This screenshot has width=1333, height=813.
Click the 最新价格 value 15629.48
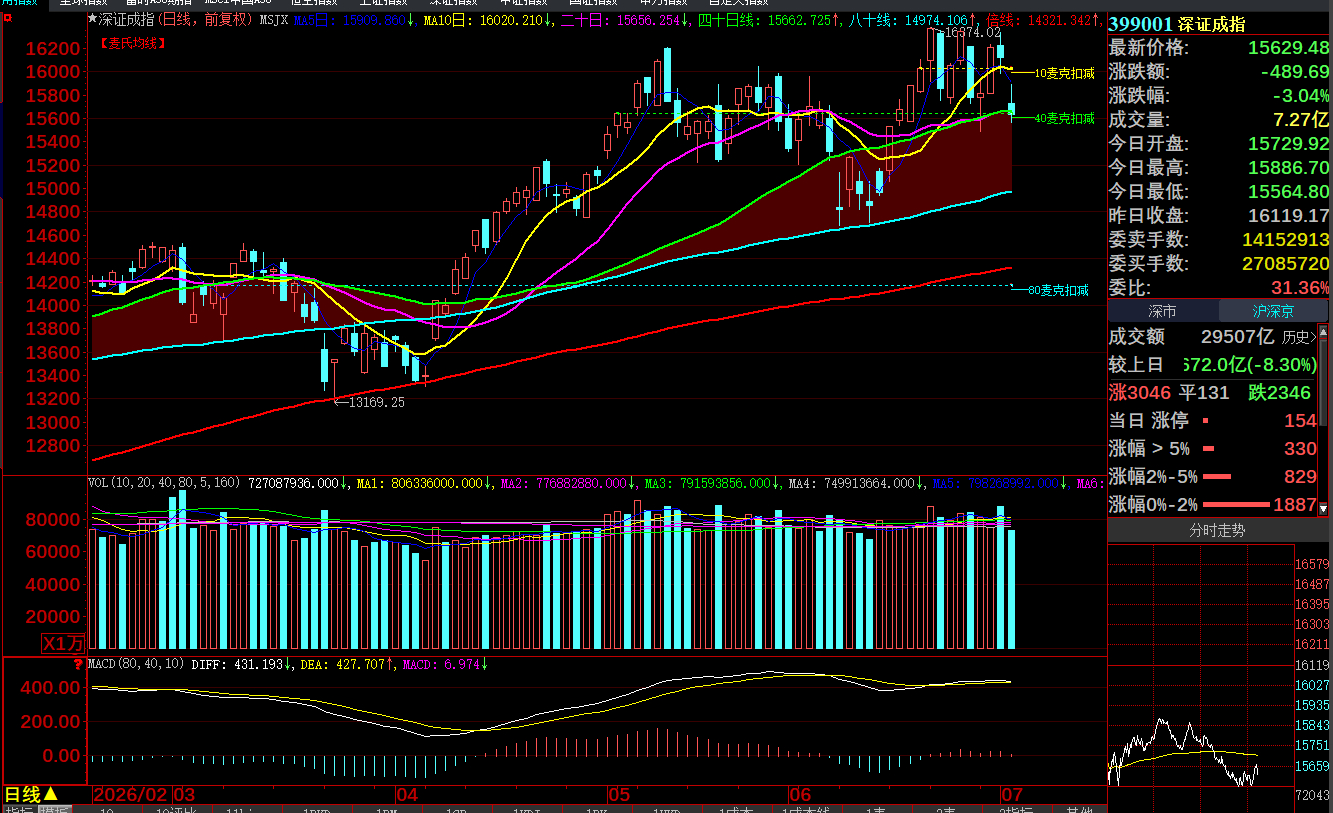tap(1289, 48)
